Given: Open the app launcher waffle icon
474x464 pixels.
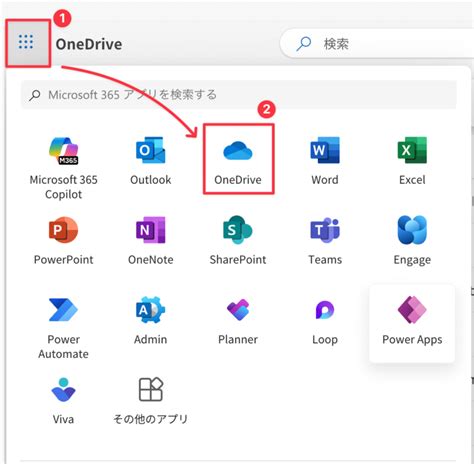Looking at the screenshot, I should click(26, 42).
